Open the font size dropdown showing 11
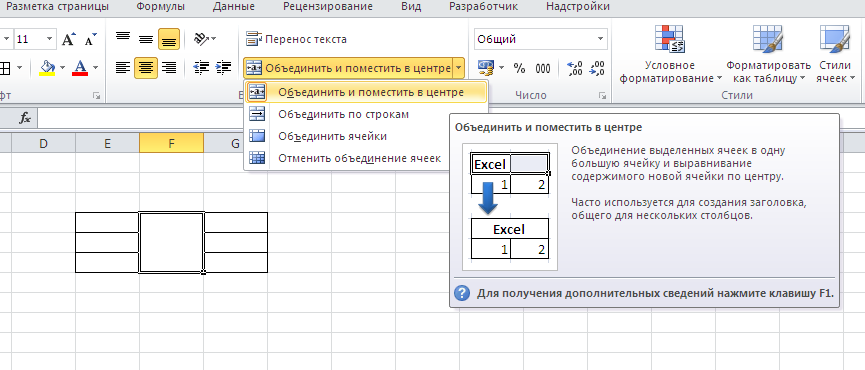The height and width of the screenshot is (370, 865). pyautogui.click(x=49, y=39)
